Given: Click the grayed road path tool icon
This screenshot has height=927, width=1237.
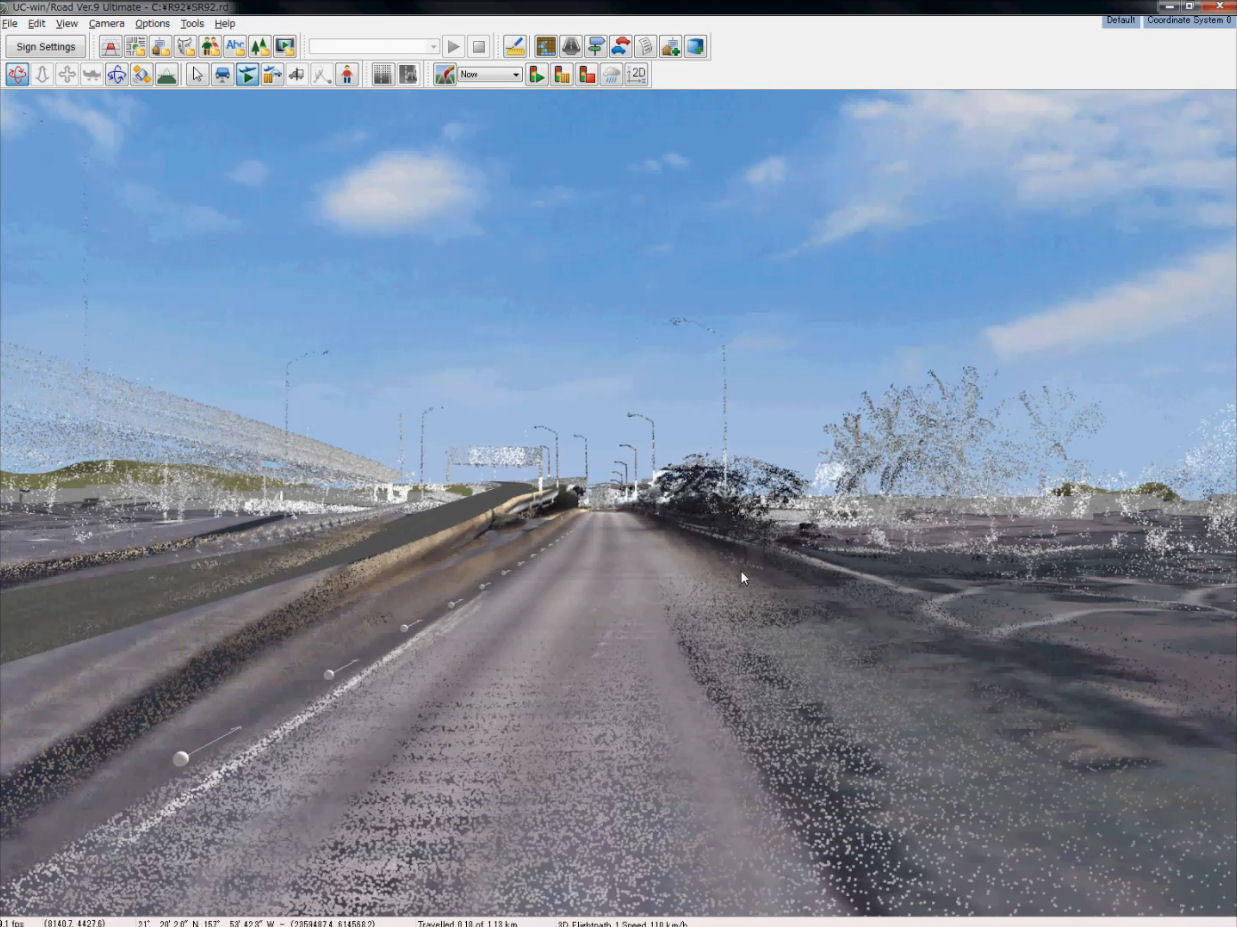Looking at the screenshot, I should click(322, 75).
